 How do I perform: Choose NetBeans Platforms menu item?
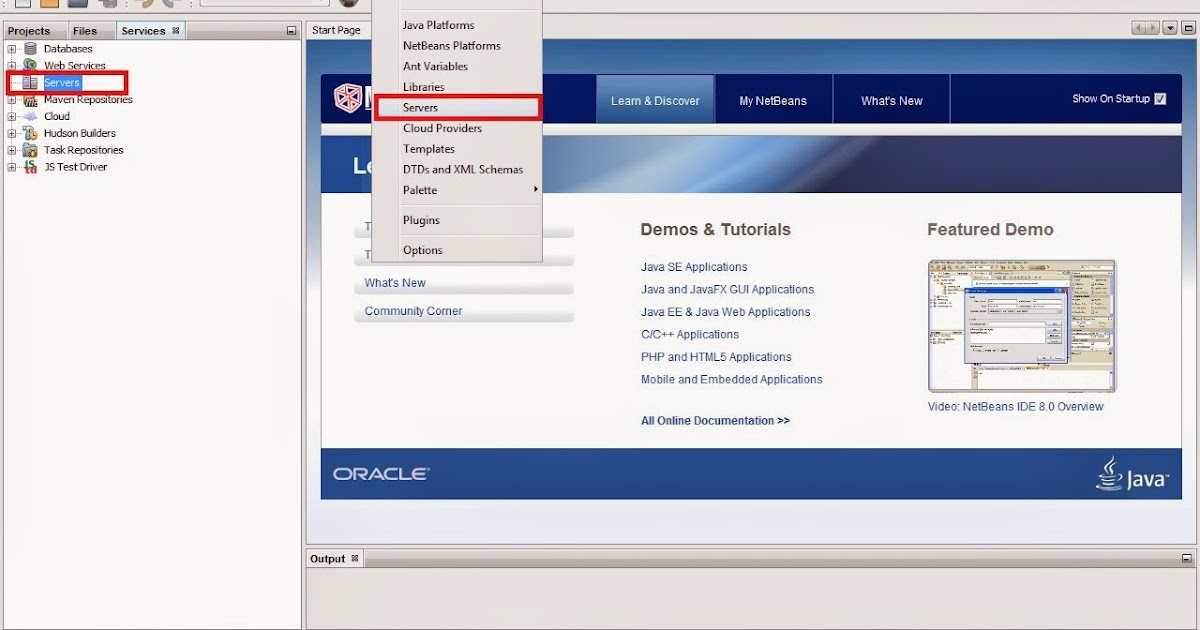click(x=457, y=46)
